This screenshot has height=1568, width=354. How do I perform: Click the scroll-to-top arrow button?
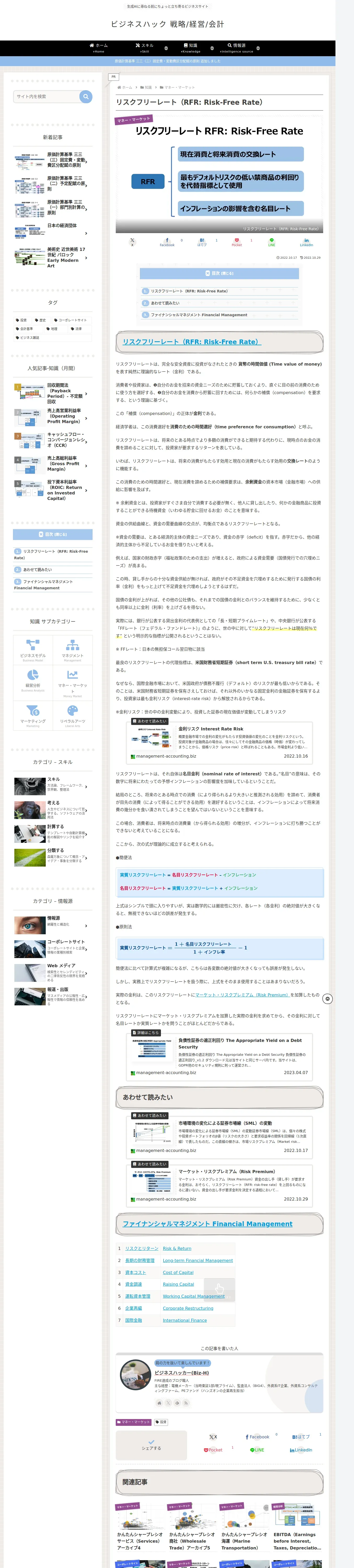click(328, 999)
